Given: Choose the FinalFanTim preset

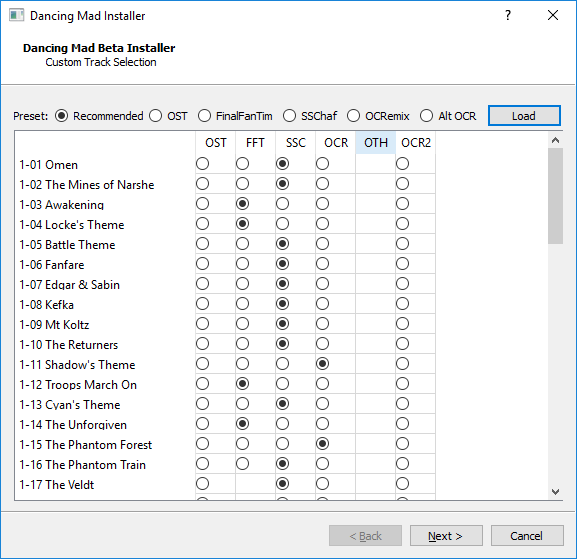Looking at the screenshot, I should pyautogui.click(x=204, y=116).
